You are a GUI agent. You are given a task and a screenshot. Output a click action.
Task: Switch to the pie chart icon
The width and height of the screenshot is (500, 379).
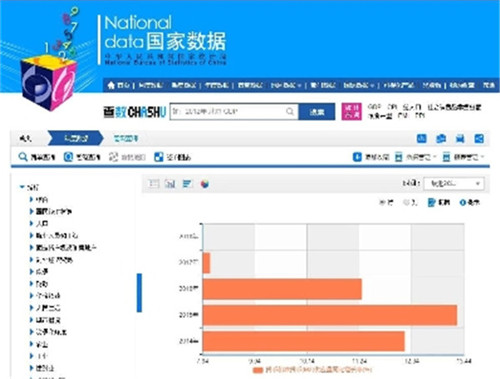[205, 184]
